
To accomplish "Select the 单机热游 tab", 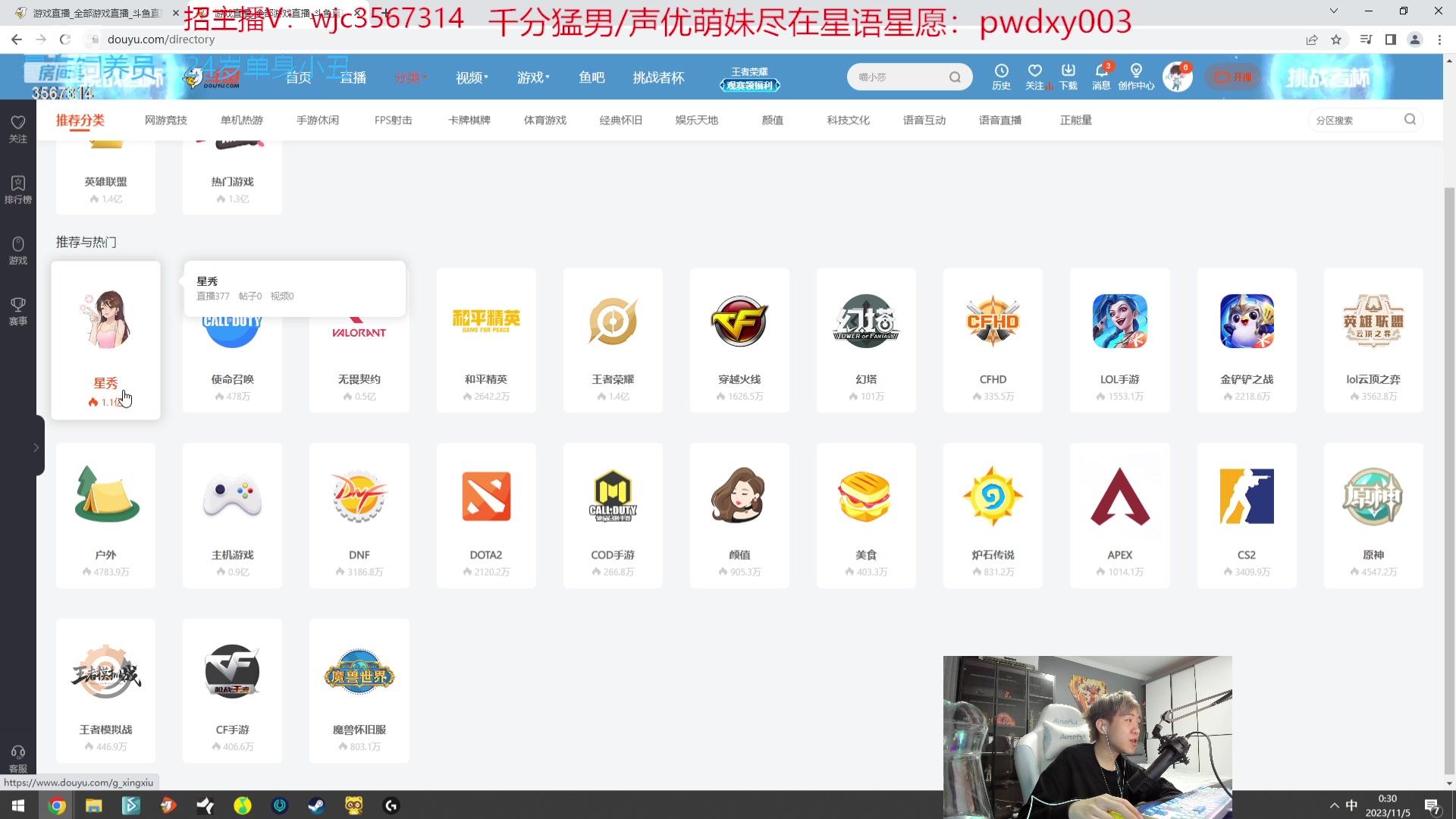I will point(241,121).
